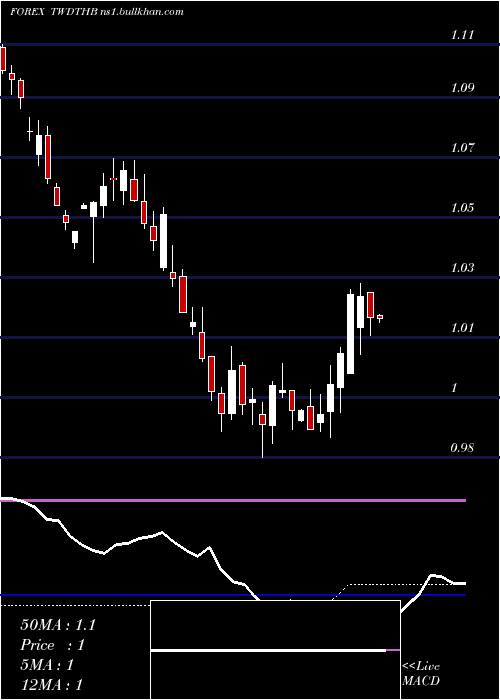Click the 1.07 price axis label
The image size is (500, 700).
pos(462,148)
